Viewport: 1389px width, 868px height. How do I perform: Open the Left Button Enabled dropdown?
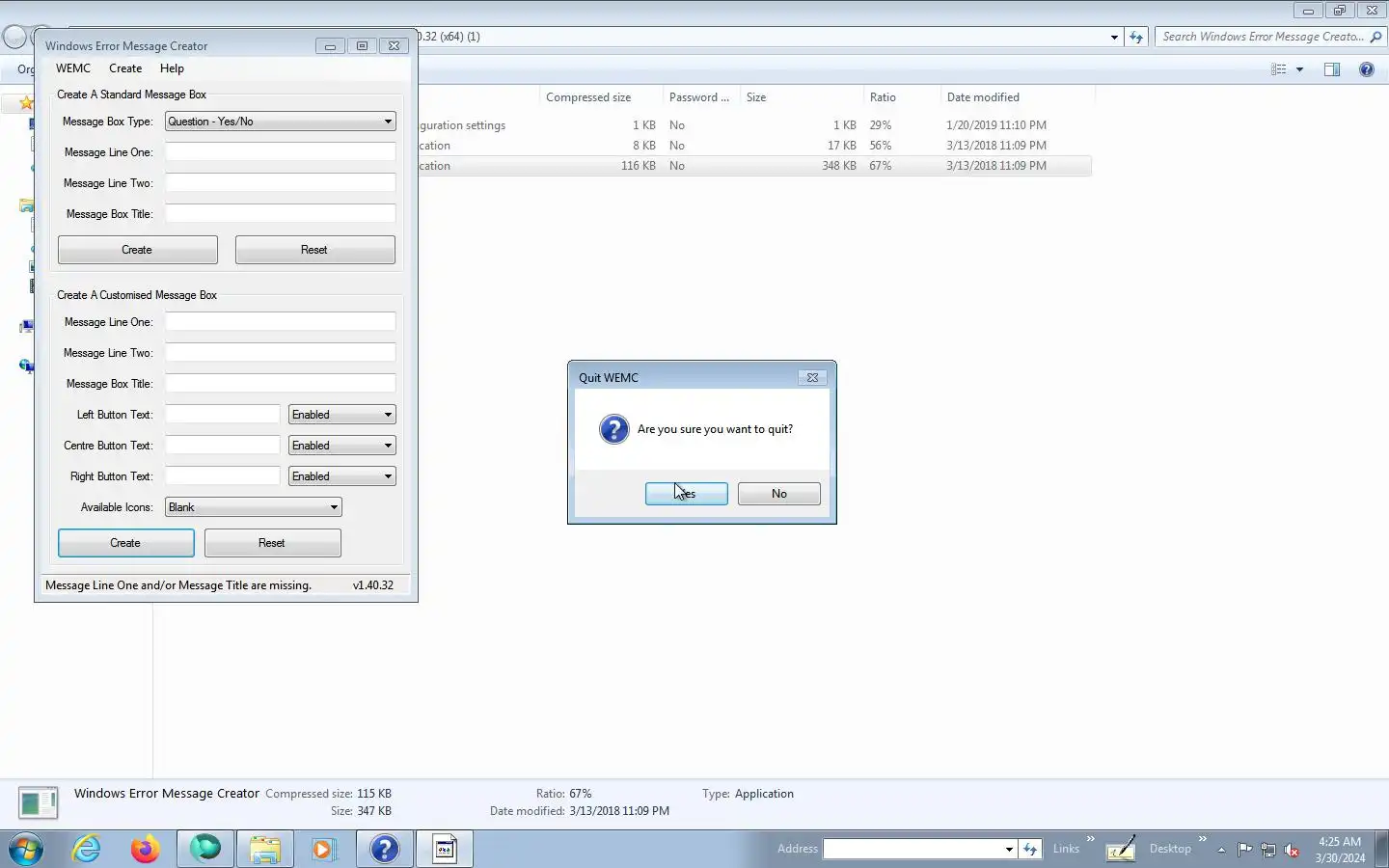tap(342, 415)
